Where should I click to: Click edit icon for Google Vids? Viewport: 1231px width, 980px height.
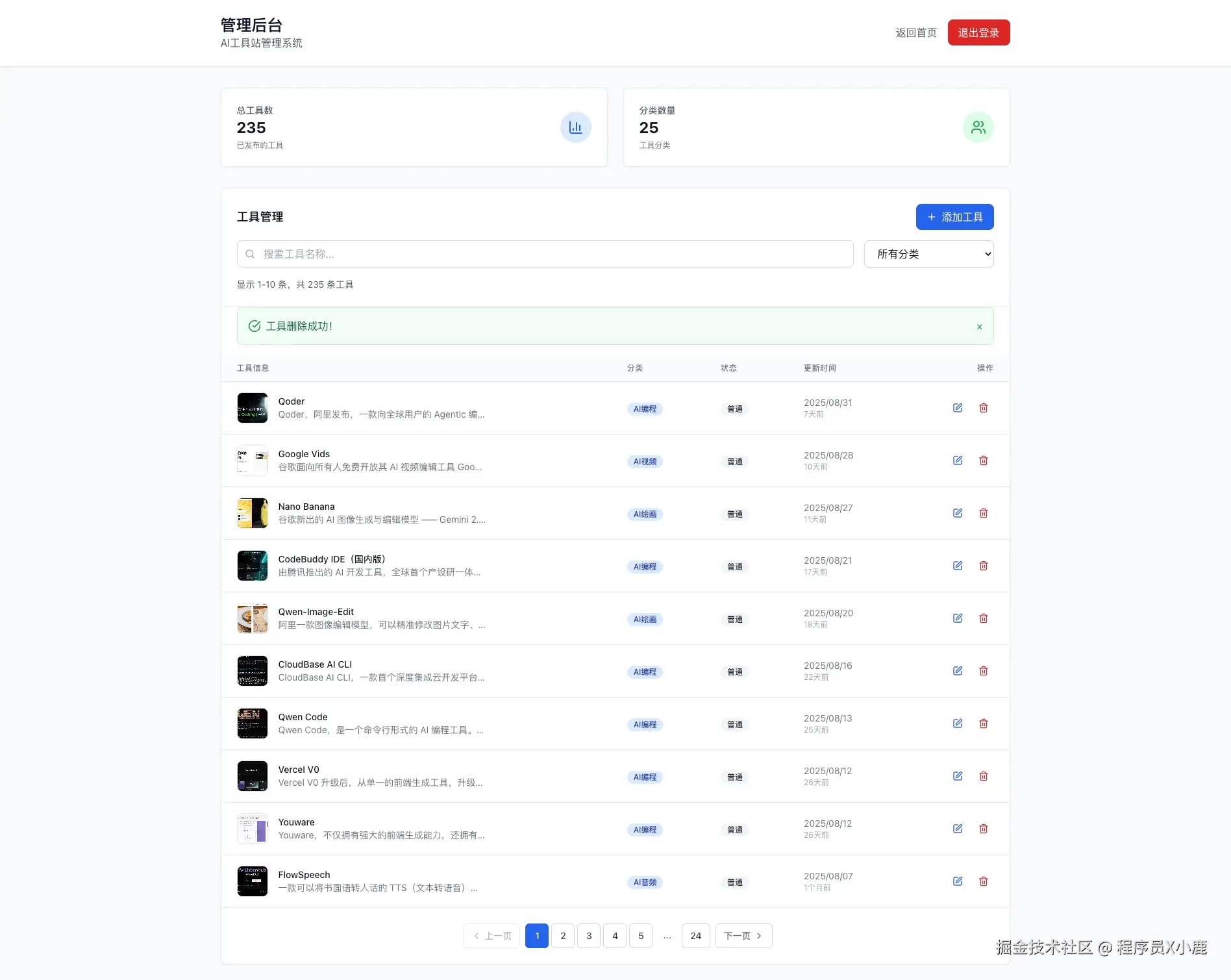coord(958,460)
